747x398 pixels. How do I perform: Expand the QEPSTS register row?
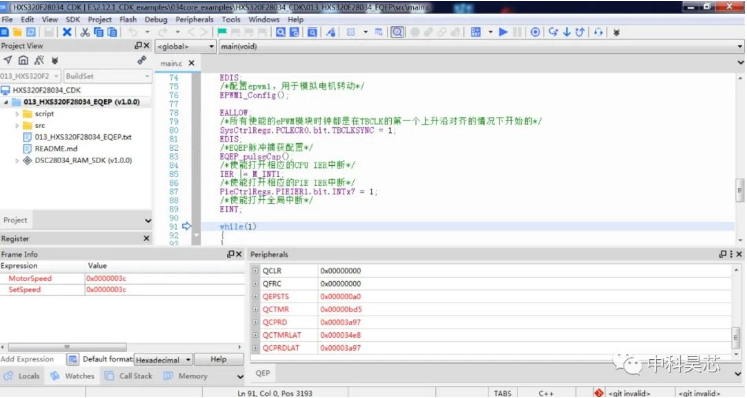tap(256, 296)
